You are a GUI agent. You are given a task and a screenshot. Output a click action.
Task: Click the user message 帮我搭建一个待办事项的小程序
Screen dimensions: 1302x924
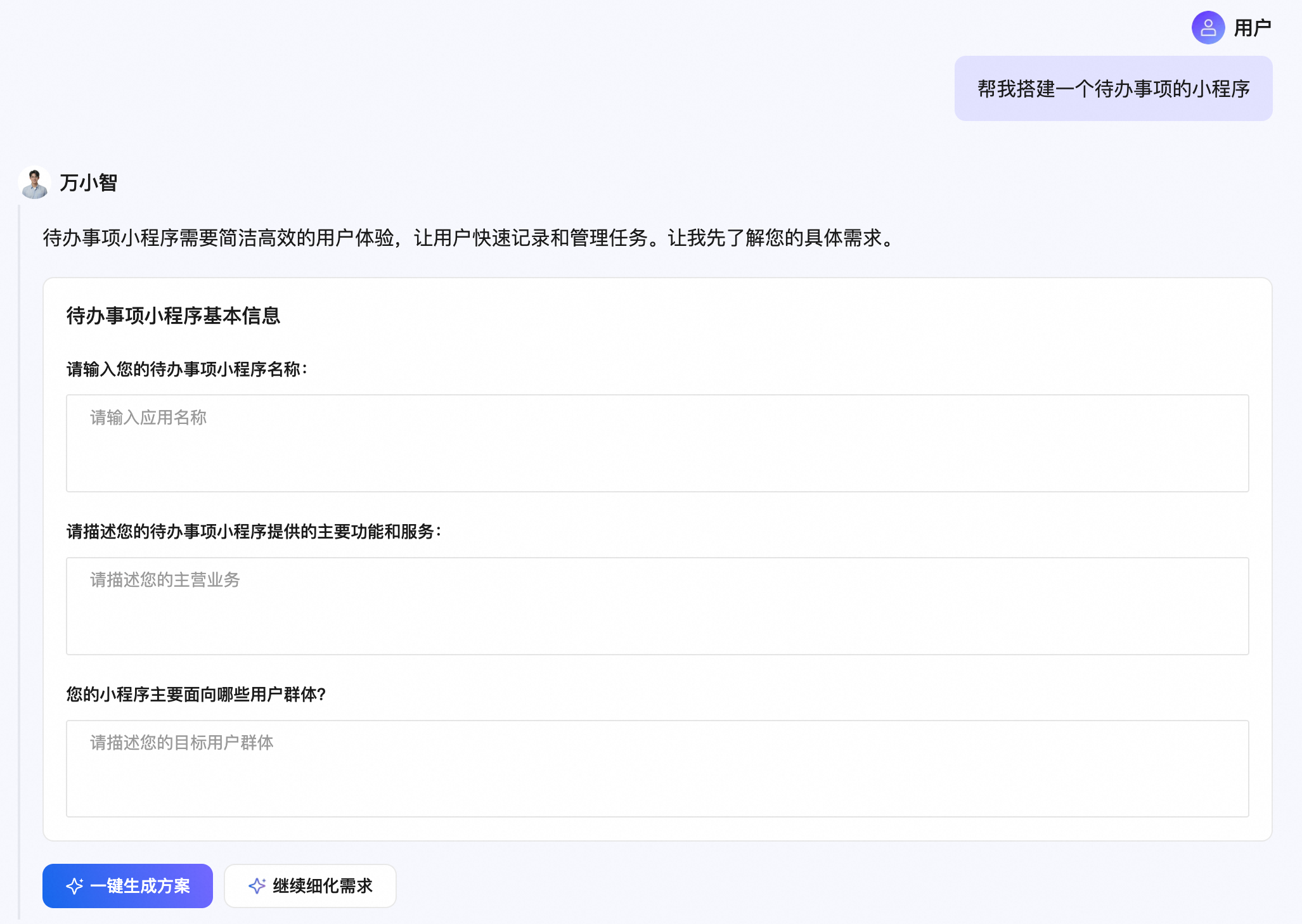1113,89
